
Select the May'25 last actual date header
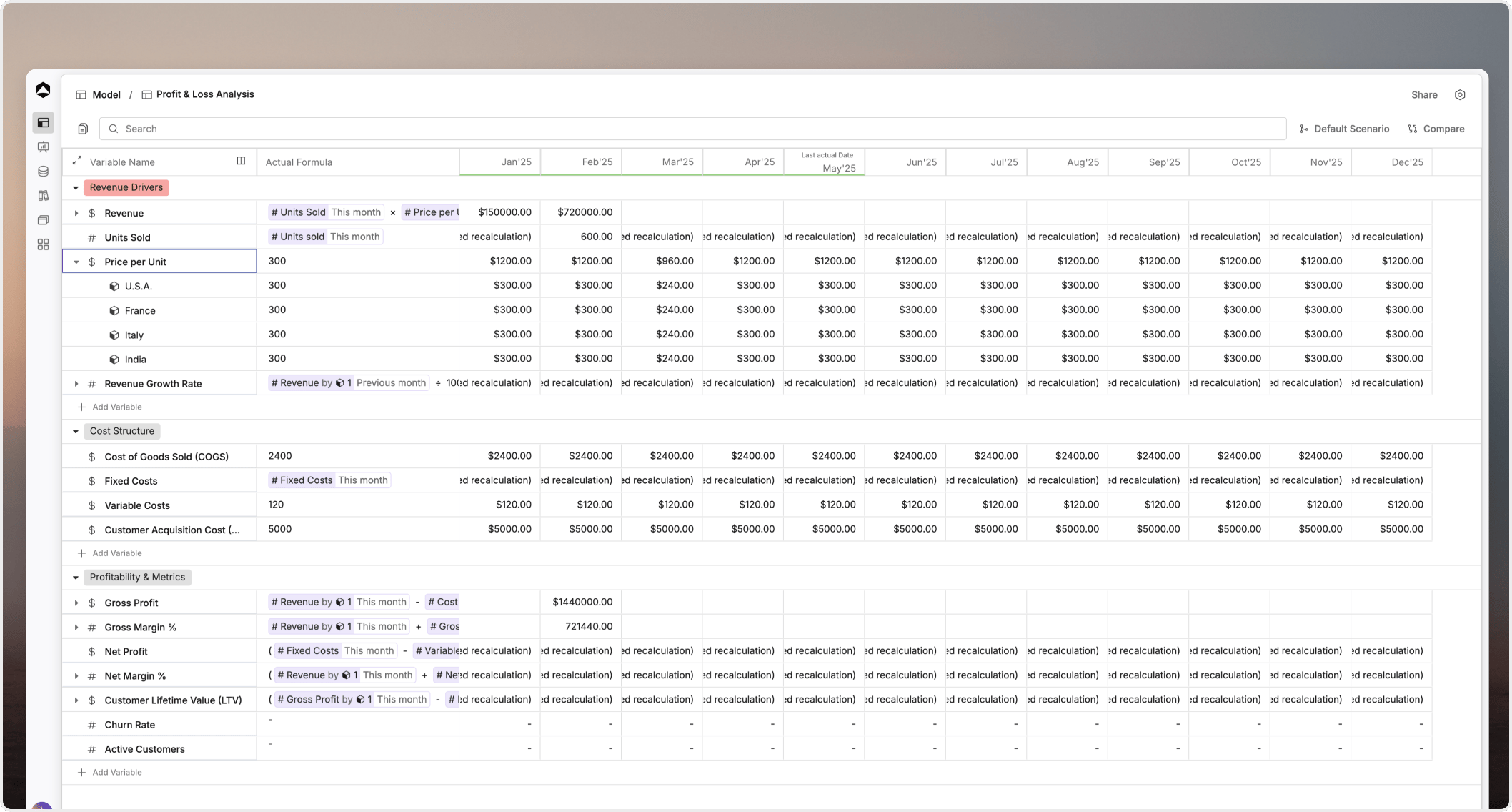pyautogui.click(x=825, y=162)
